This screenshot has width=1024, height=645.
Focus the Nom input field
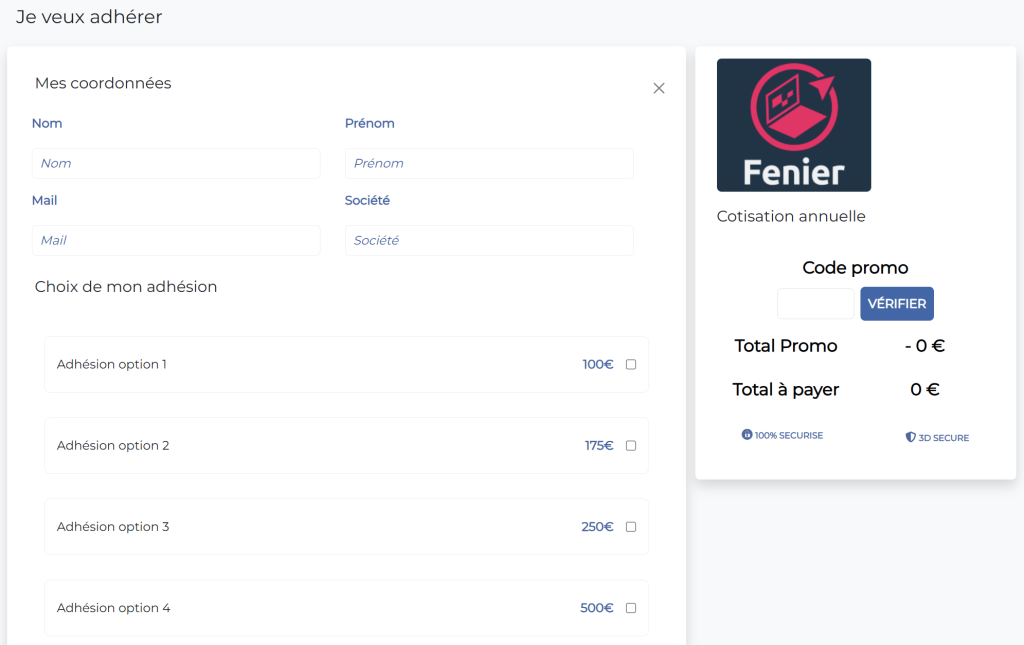(176, 163)
